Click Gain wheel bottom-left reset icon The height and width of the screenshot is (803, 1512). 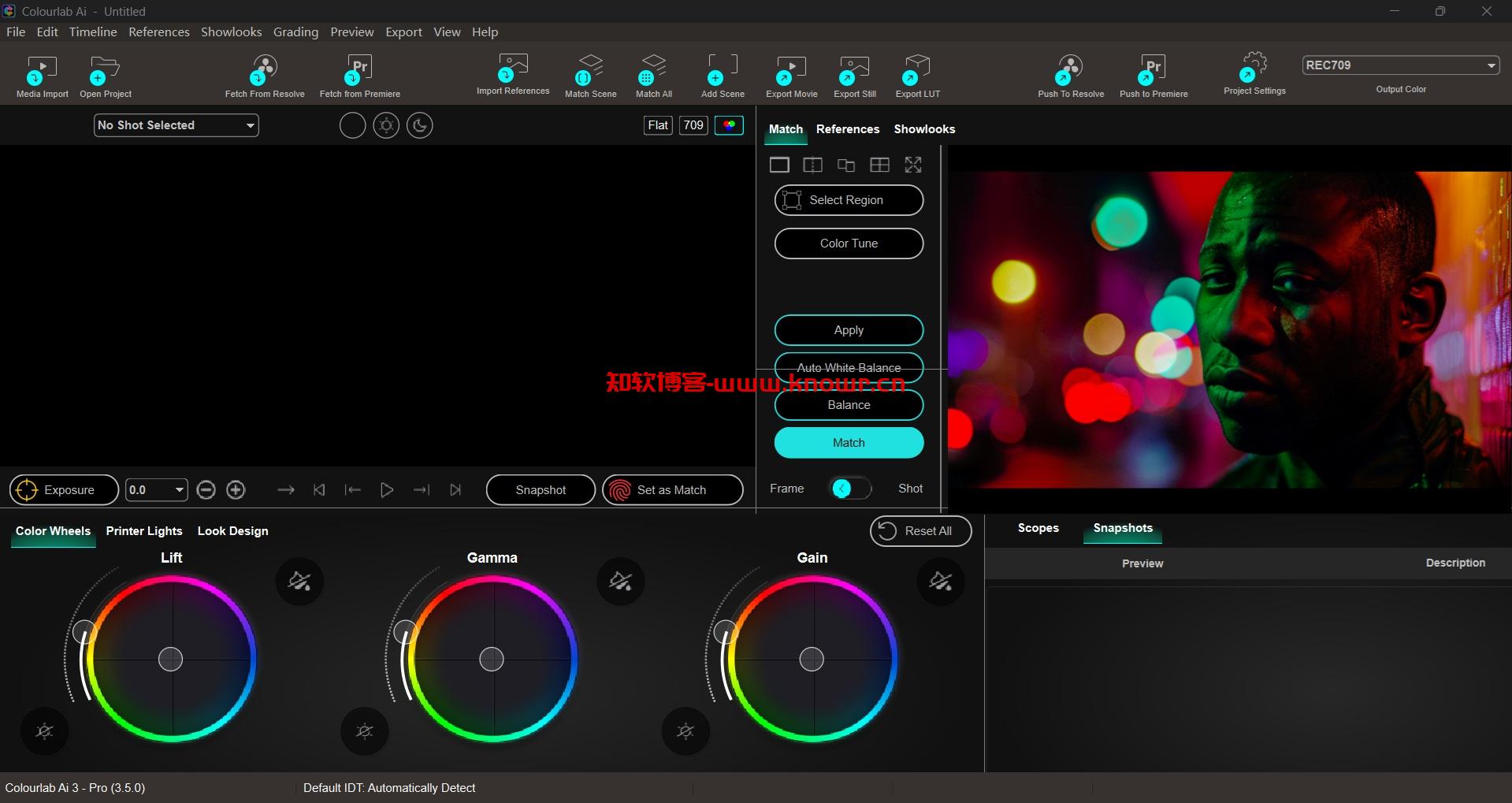click(x=685, y=731)
